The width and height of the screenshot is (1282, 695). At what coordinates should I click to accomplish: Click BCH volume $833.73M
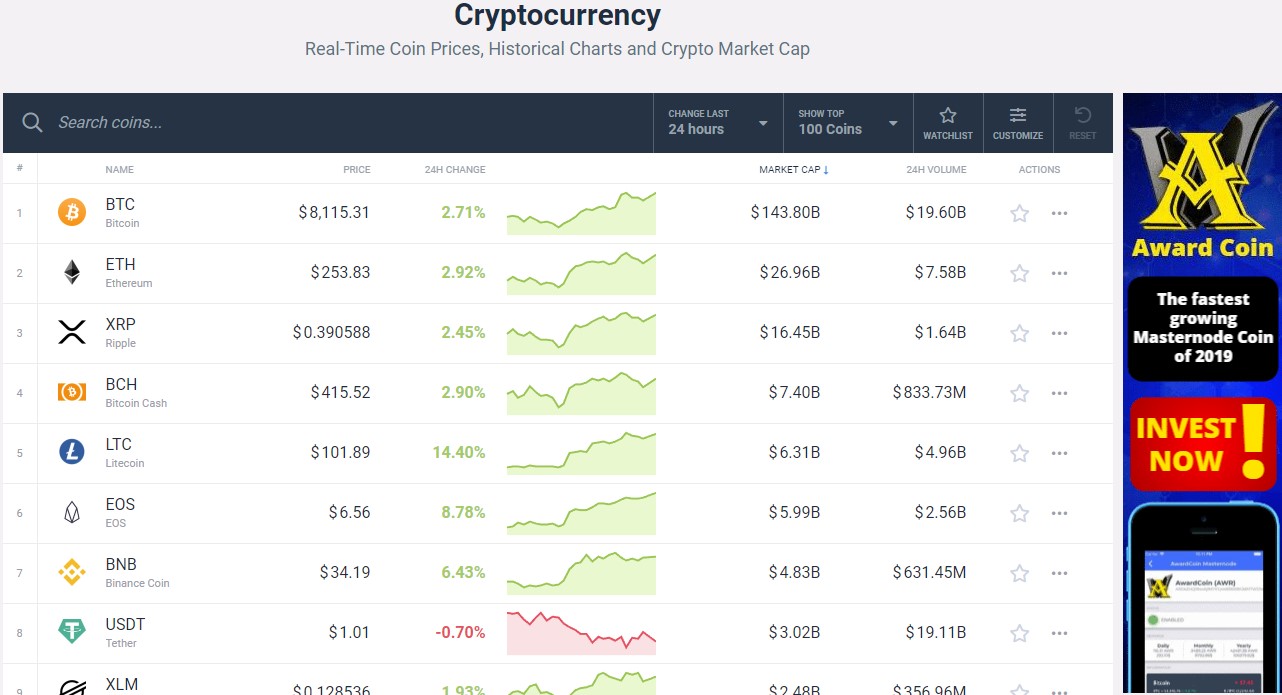[930, 392]
